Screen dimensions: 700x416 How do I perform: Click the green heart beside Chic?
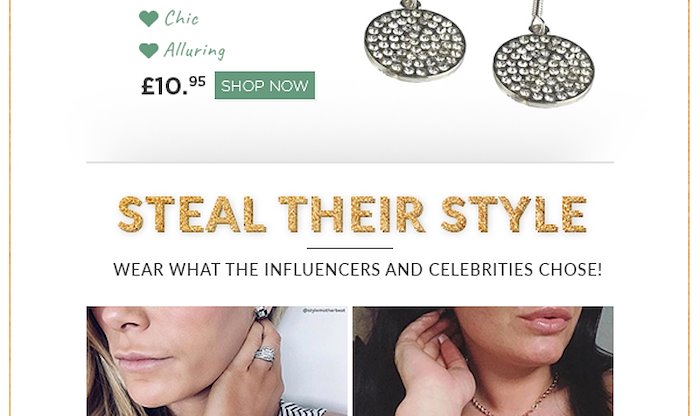click(149, 18)
